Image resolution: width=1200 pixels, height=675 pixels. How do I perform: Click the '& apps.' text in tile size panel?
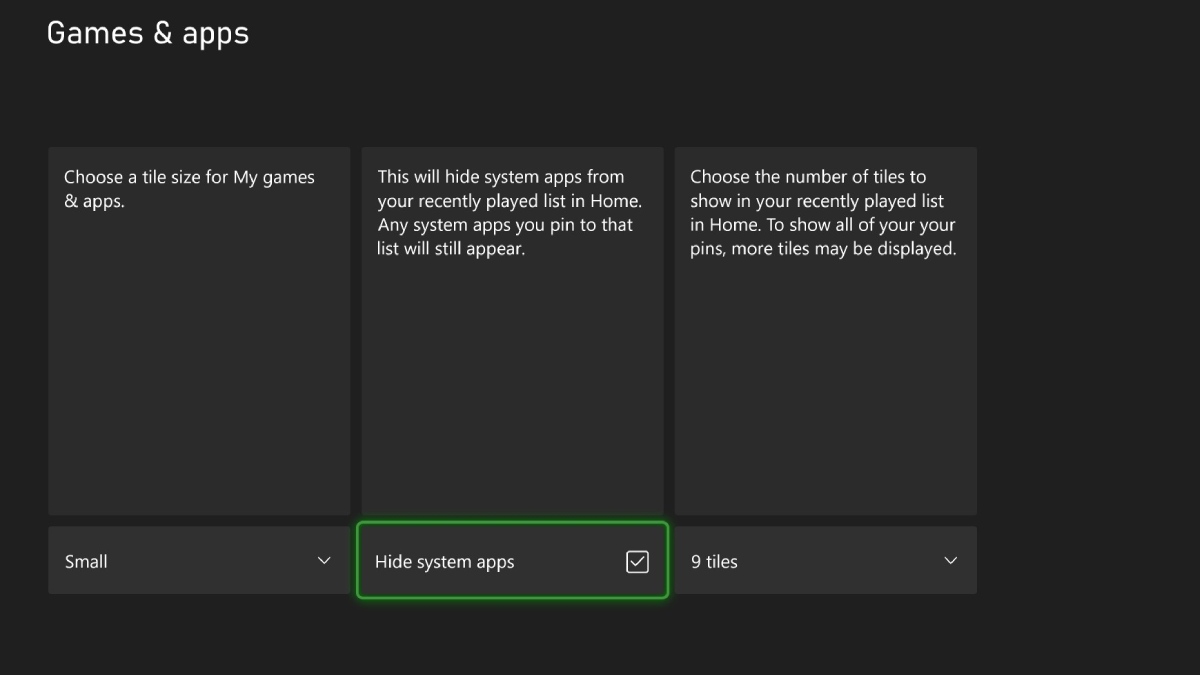point(94,201)
